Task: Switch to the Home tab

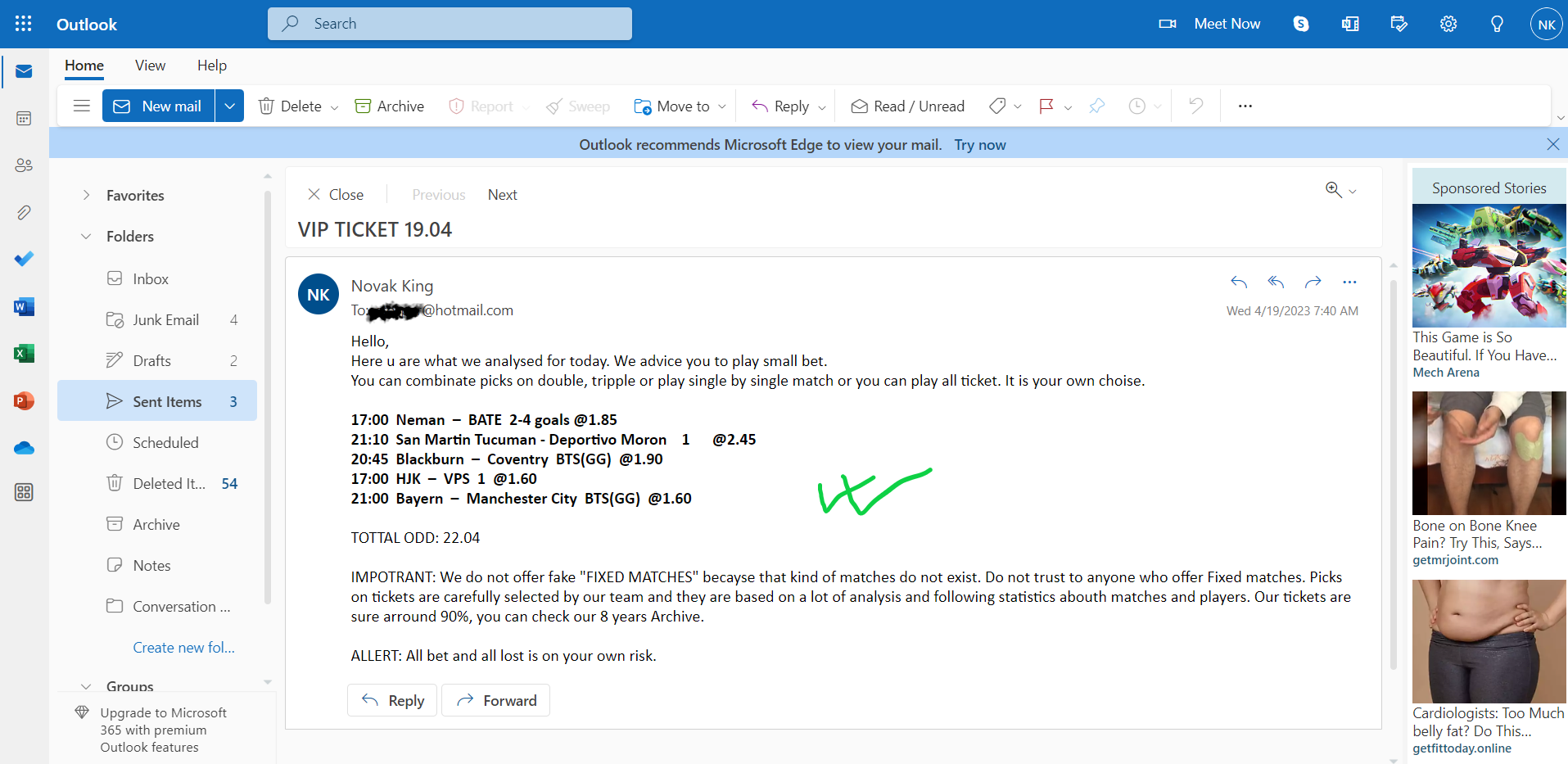Action: [84, 66]
